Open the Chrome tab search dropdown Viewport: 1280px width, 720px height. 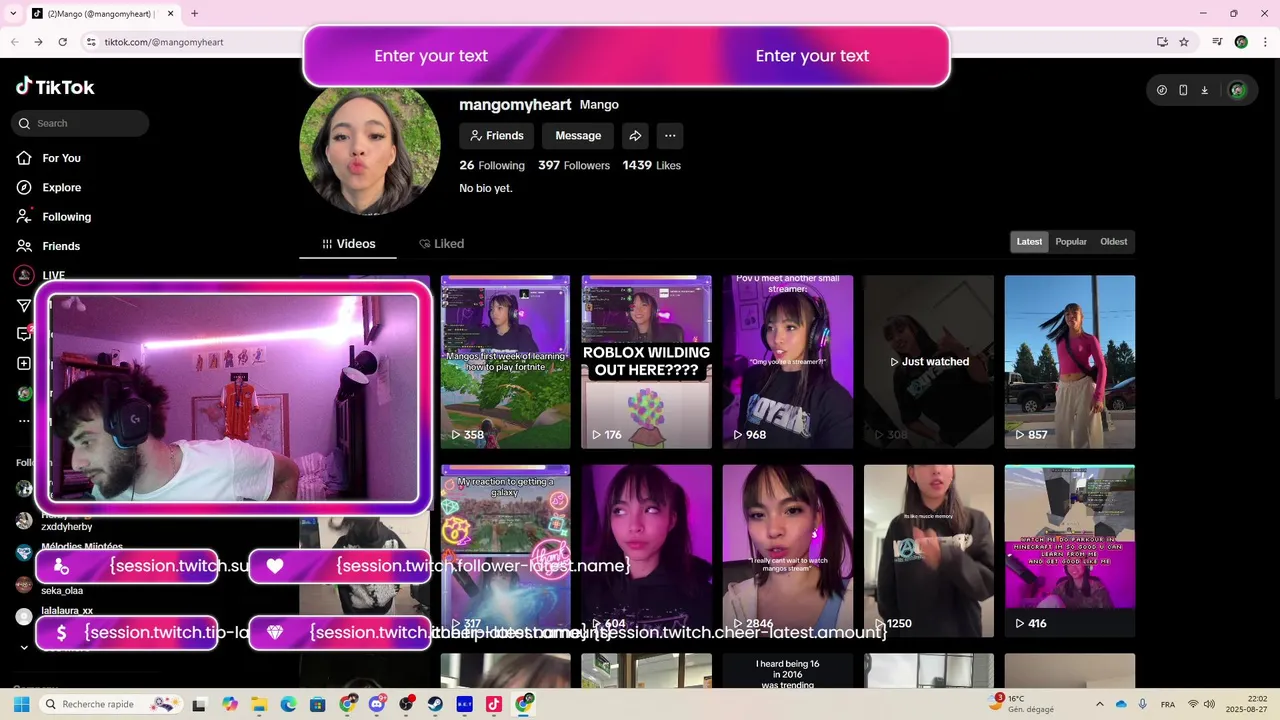12,13
